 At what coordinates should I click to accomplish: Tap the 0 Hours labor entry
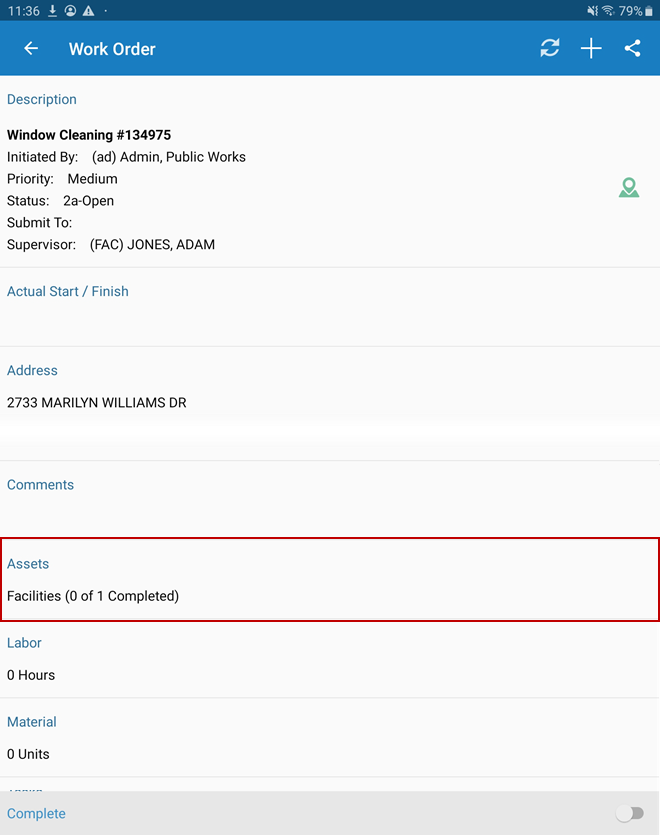[x=31, y=675]
